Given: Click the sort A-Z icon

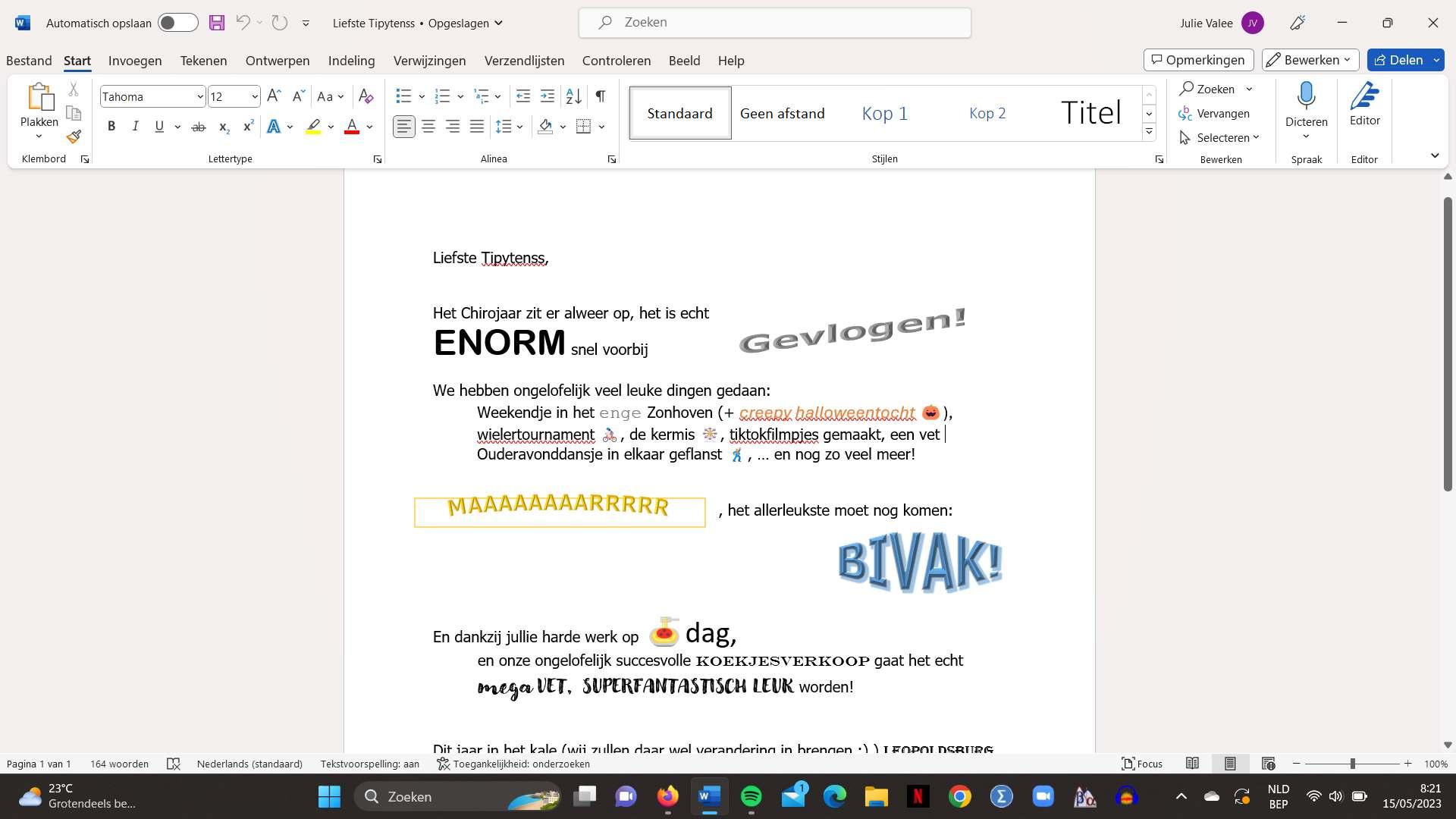Looking at the screenshot, I should coord(574,96).
